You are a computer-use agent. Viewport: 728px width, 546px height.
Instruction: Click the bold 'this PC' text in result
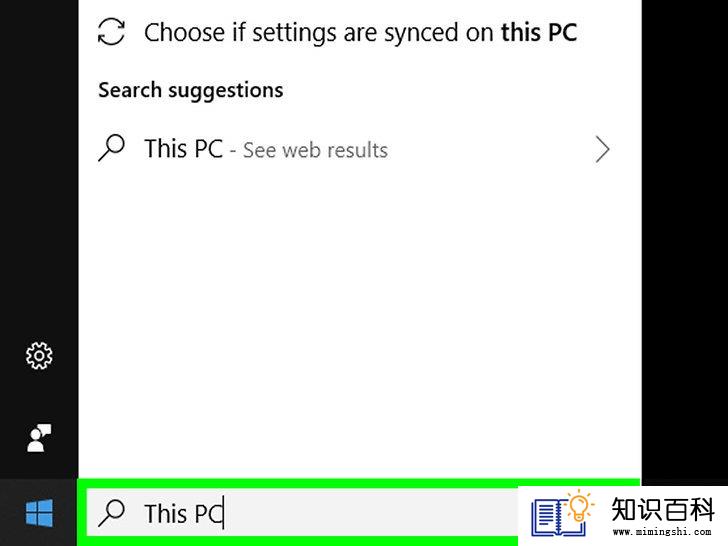539,32
